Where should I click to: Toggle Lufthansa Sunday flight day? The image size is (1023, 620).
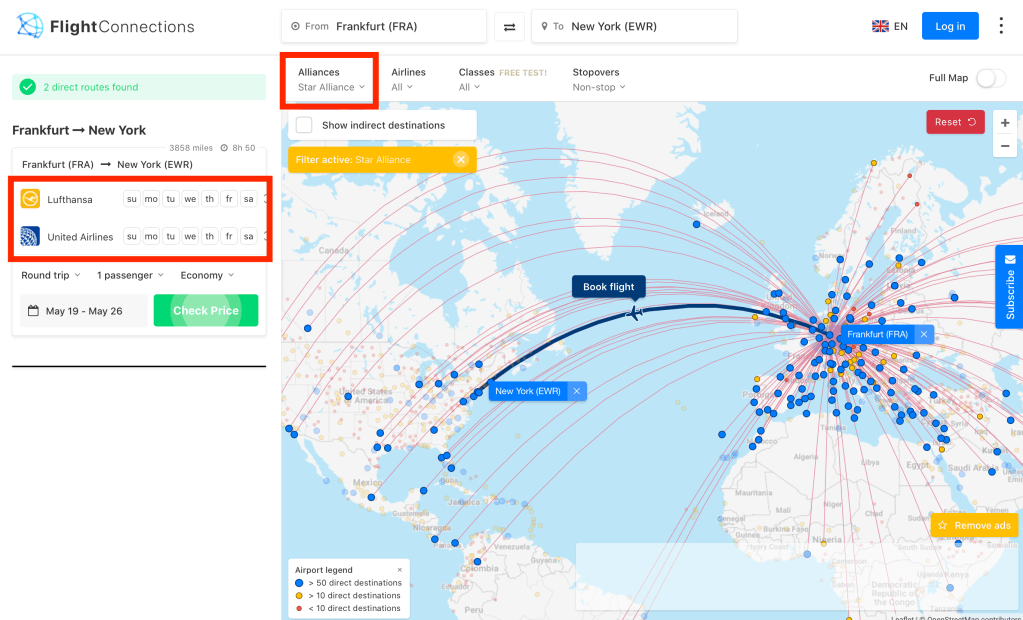coord(131,199)
